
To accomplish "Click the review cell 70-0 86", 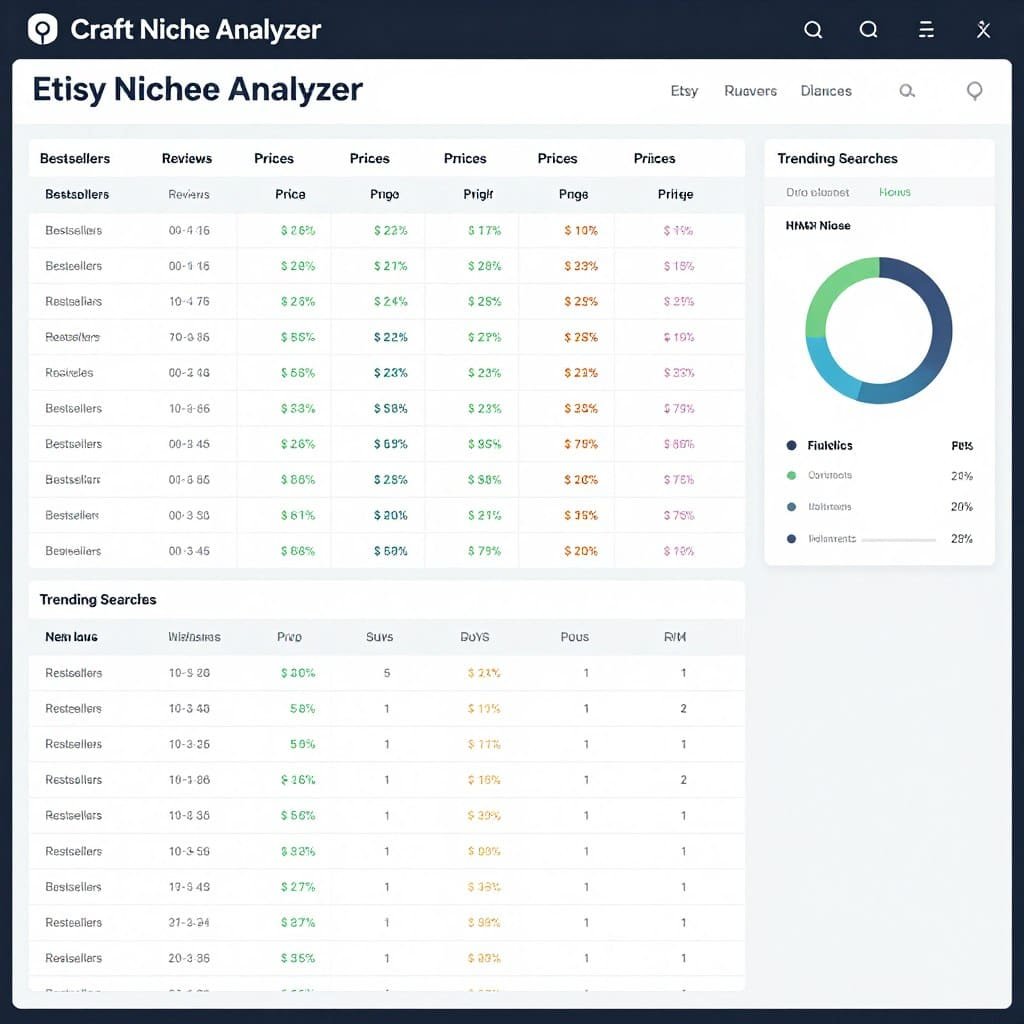I will click(189, 338).
